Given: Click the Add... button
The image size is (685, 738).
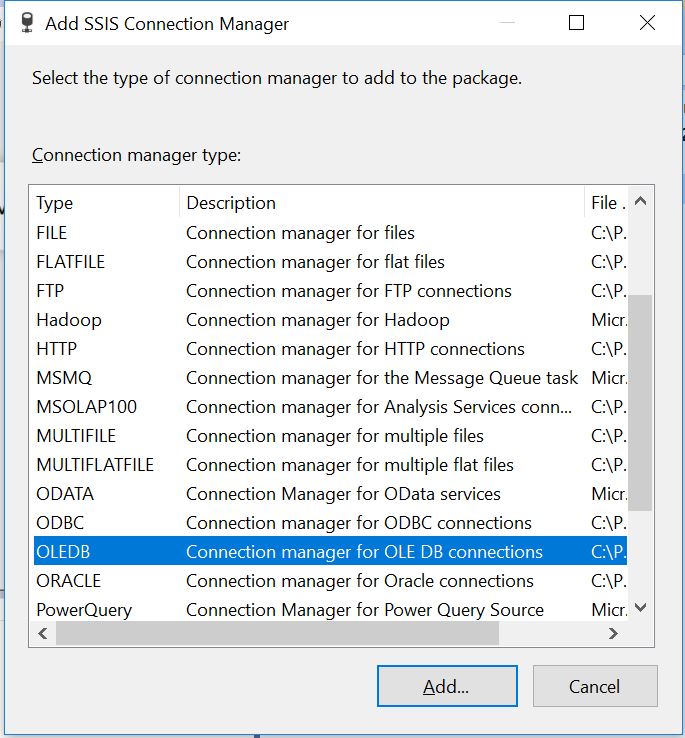Looking at the screenshot, I should tap(447, 686).
